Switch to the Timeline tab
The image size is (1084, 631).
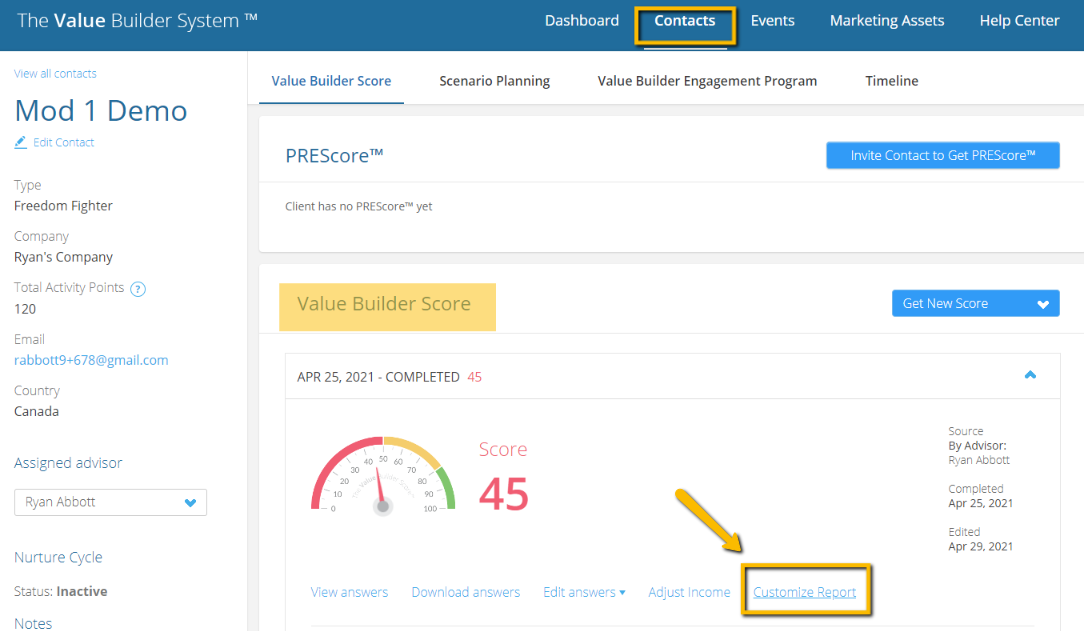coord(891,80)
